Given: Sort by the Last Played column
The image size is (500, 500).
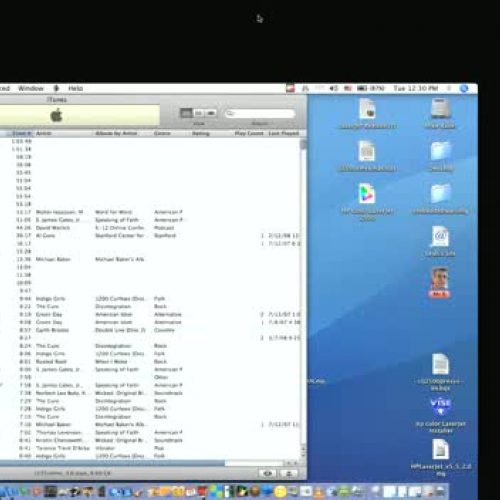Looking at the screenshot, I should pos(284,133).
